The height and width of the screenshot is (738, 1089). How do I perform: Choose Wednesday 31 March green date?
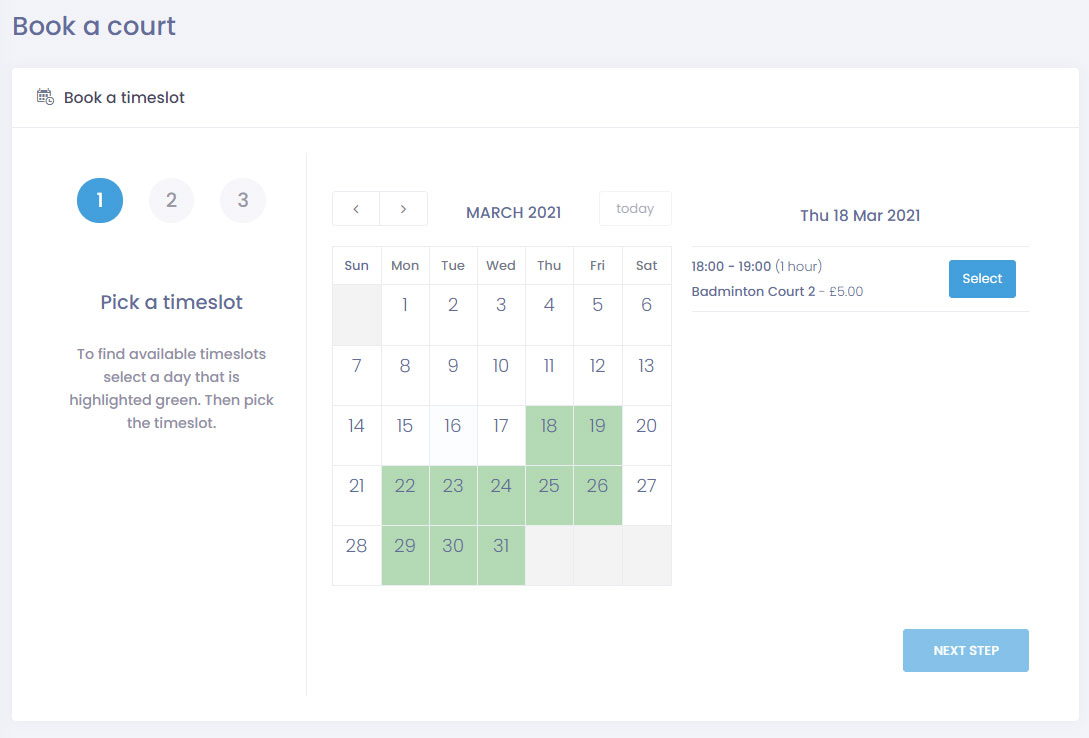[x=501, y=555]
